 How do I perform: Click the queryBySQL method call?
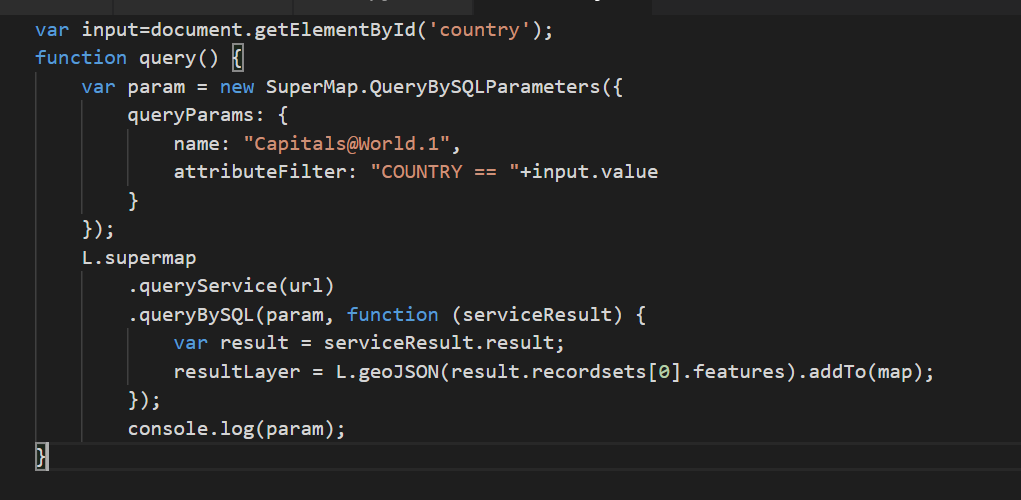(185, 315)
